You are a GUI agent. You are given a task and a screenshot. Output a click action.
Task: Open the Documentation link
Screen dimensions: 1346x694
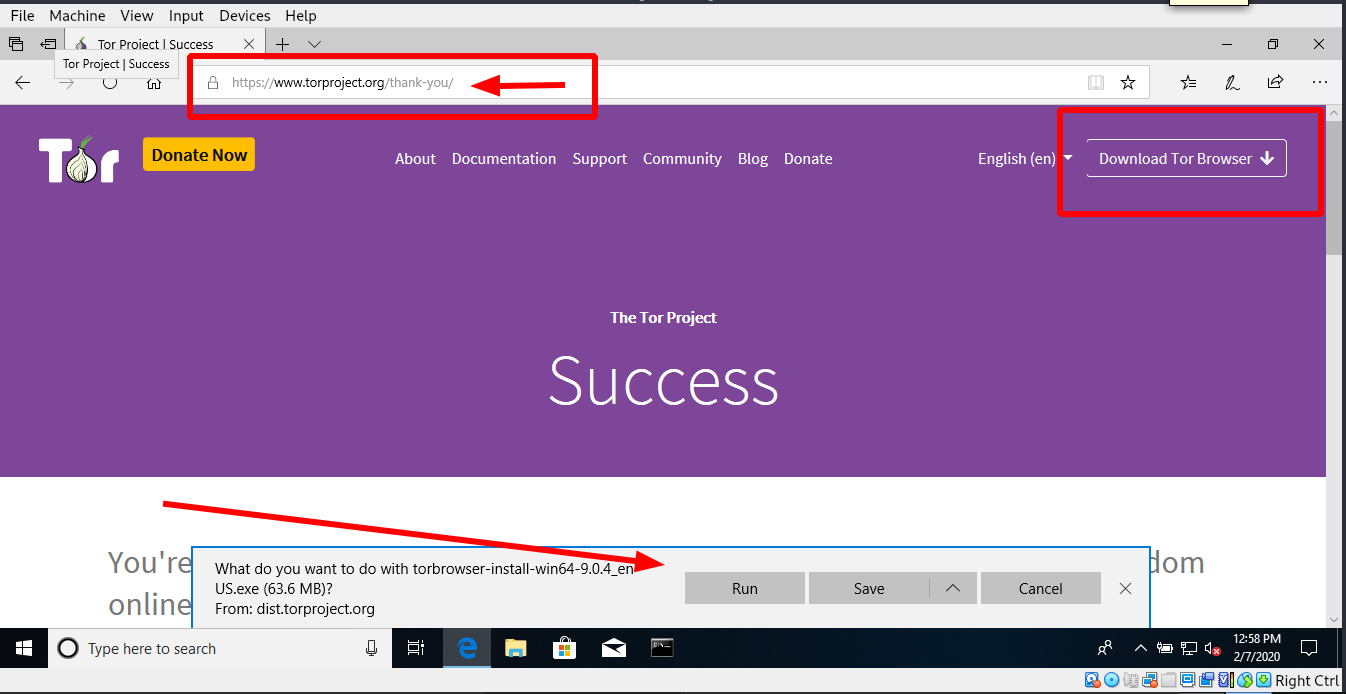pos(504,159)
